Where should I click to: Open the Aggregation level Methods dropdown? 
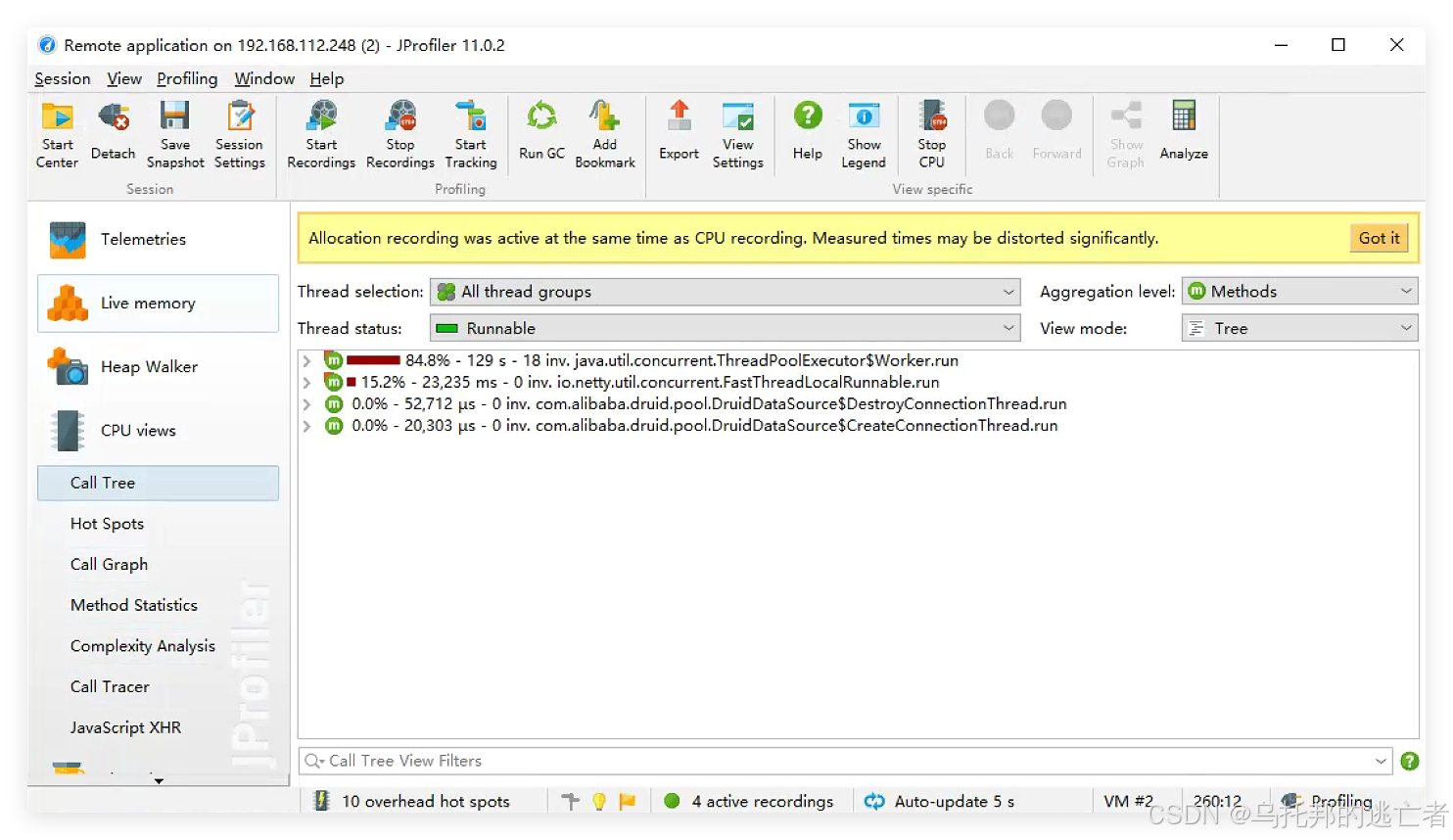click(x=1300, y=292)
